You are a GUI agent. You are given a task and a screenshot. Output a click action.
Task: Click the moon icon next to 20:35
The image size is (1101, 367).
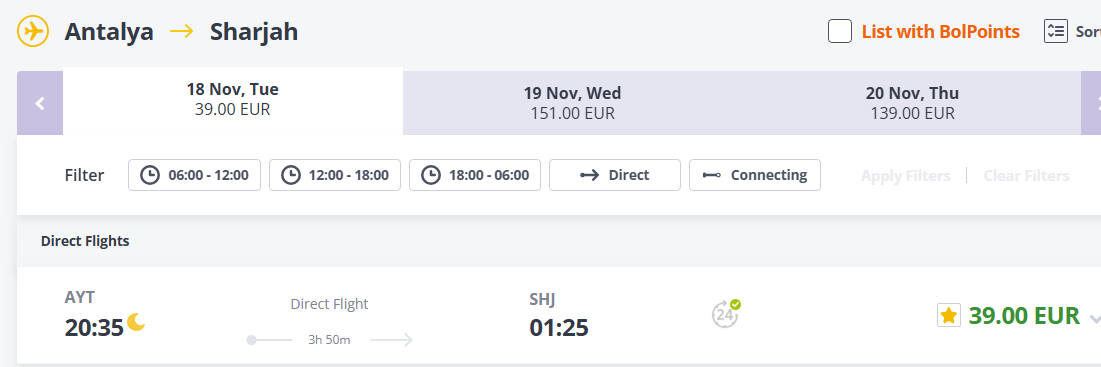[x=136, y=322]
